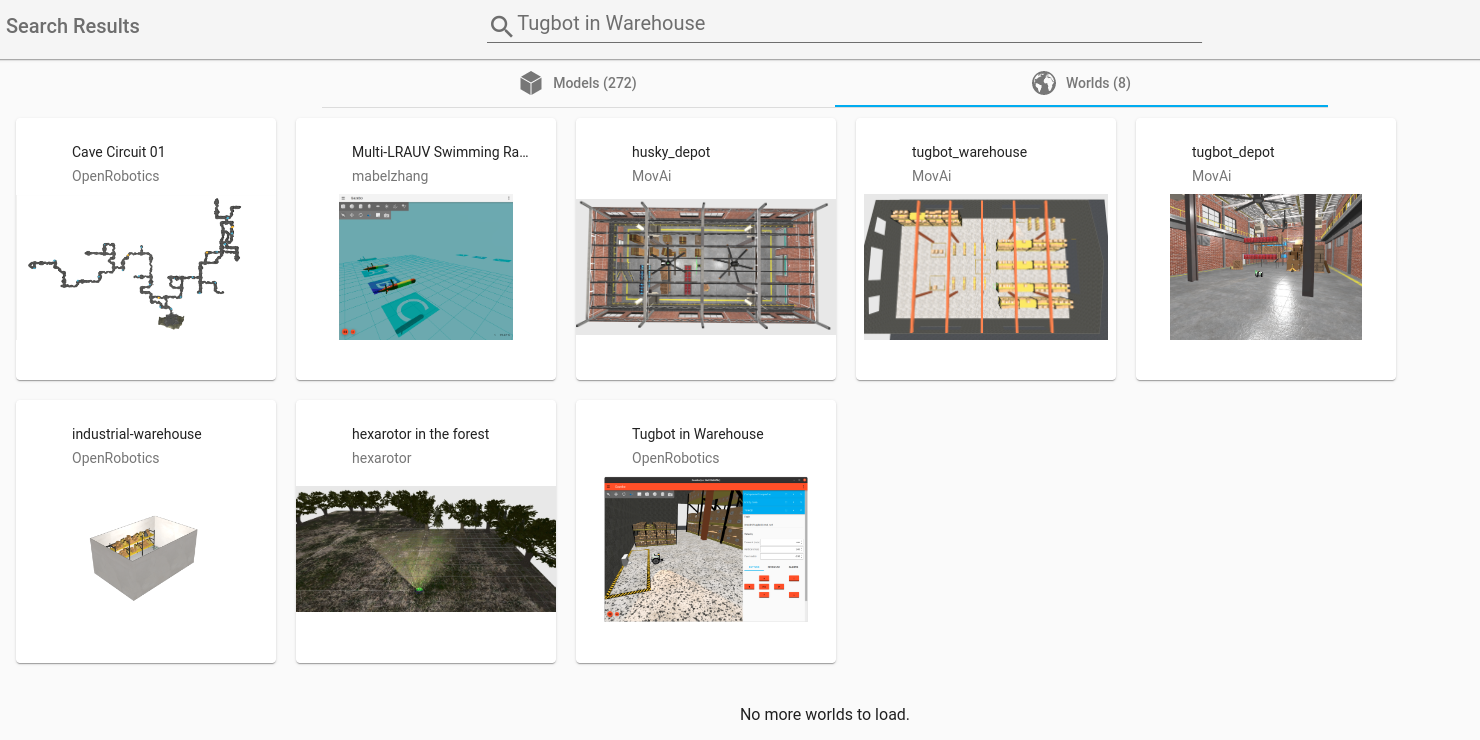Click the search magnifier icon
This screenshot has height=740, width=1480.
500,25
